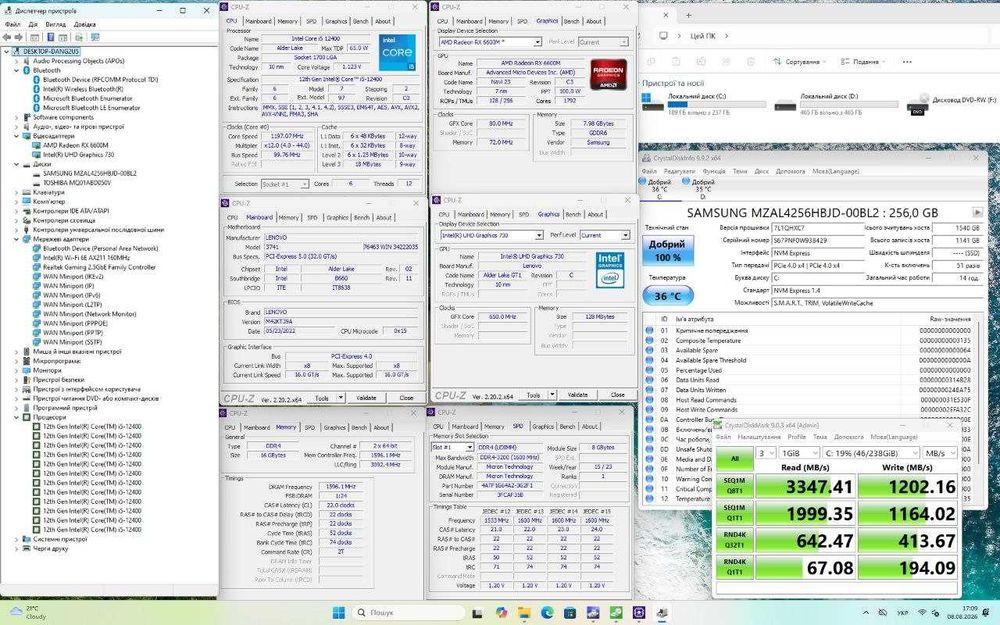Viewport: 1000px width, 625px height.
Task: Open File Explorer from taskbar
Action: pyautogui.click(x=524, y=613)
